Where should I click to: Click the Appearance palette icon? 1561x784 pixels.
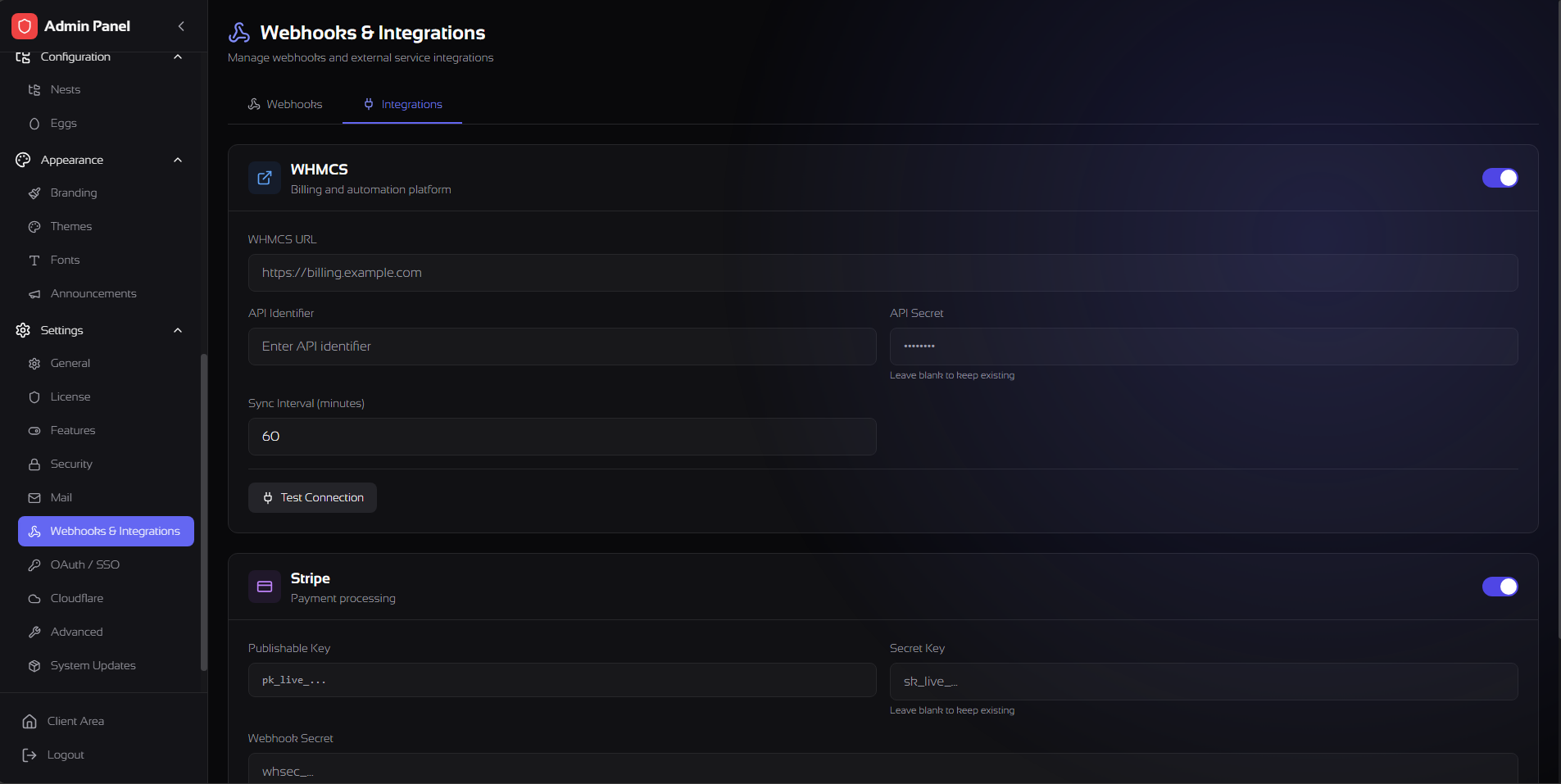(23, 160)
